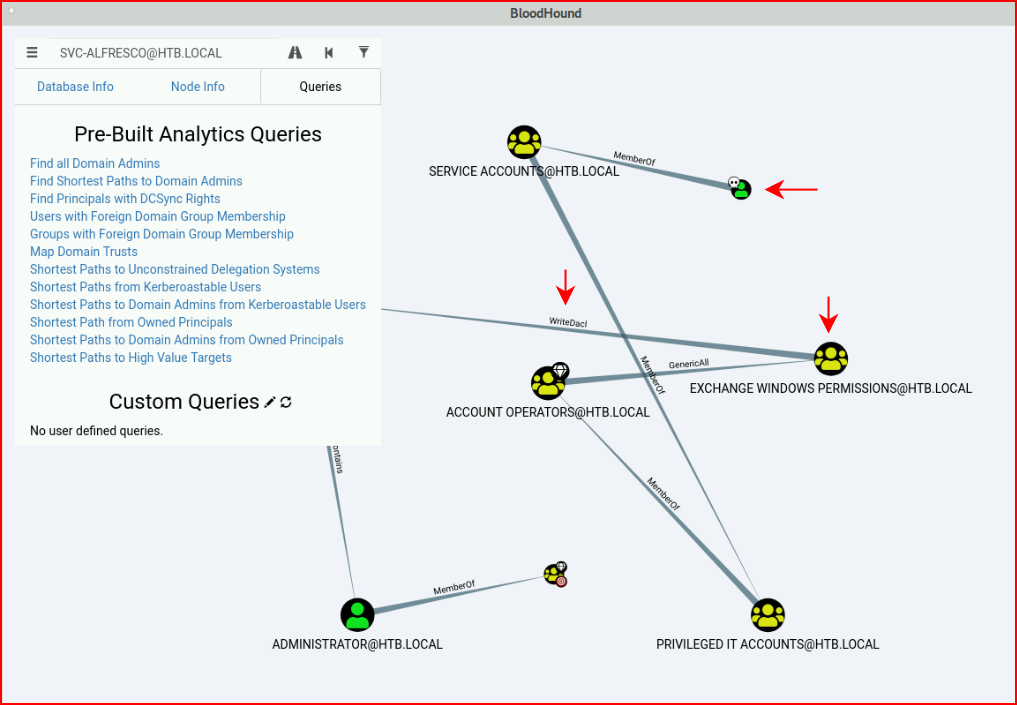The height and width of the screenshot is (705, 1017).
Task: Select the small high-value target group node
Action: pos(555,574)
